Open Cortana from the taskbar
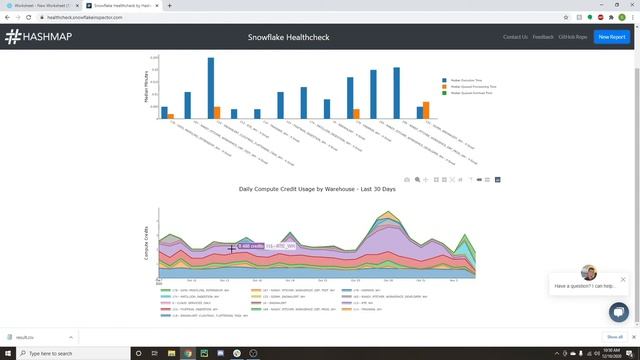Screen dimensions: 640x360 coord(138,353)
